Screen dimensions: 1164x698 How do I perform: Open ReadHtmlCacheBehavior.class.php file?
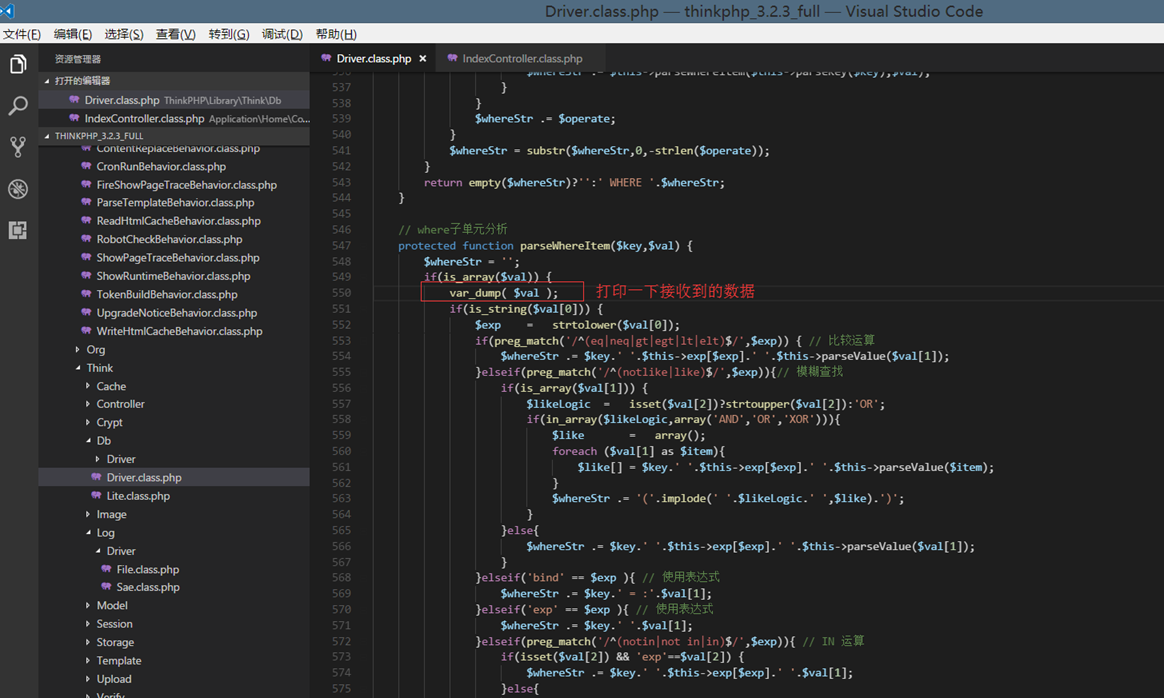[178, 221]
